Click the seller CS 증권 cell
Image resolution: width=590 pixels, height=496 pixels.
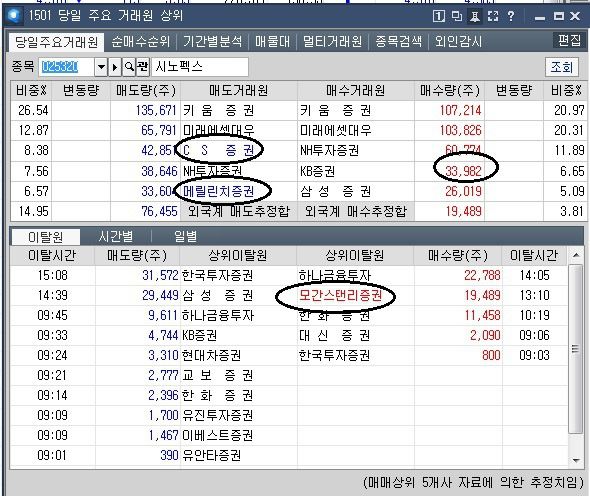[x=239, y=151]
